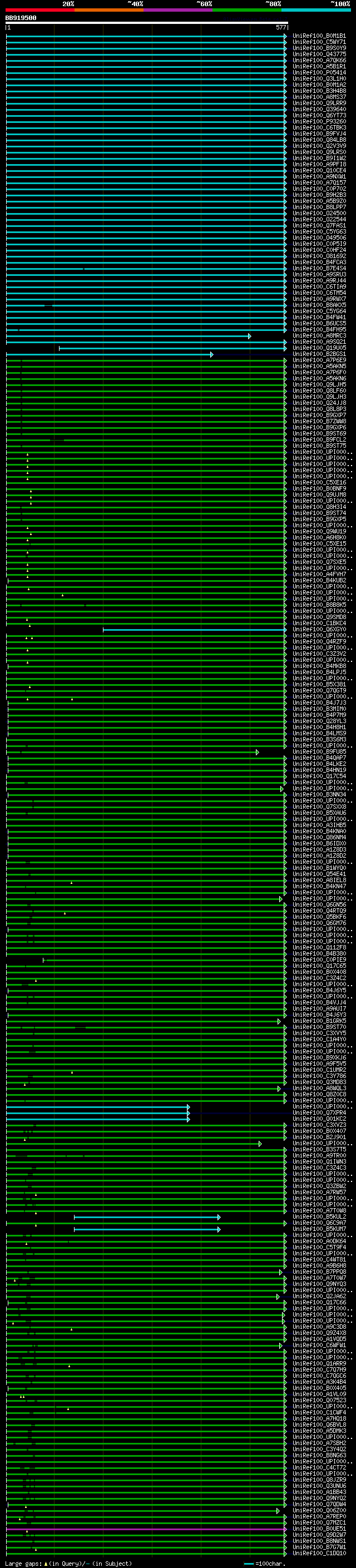Viewport: 356px width, 1568px height.
Task: Select hit UniRef100_Q43775
Action: point(319,55)
